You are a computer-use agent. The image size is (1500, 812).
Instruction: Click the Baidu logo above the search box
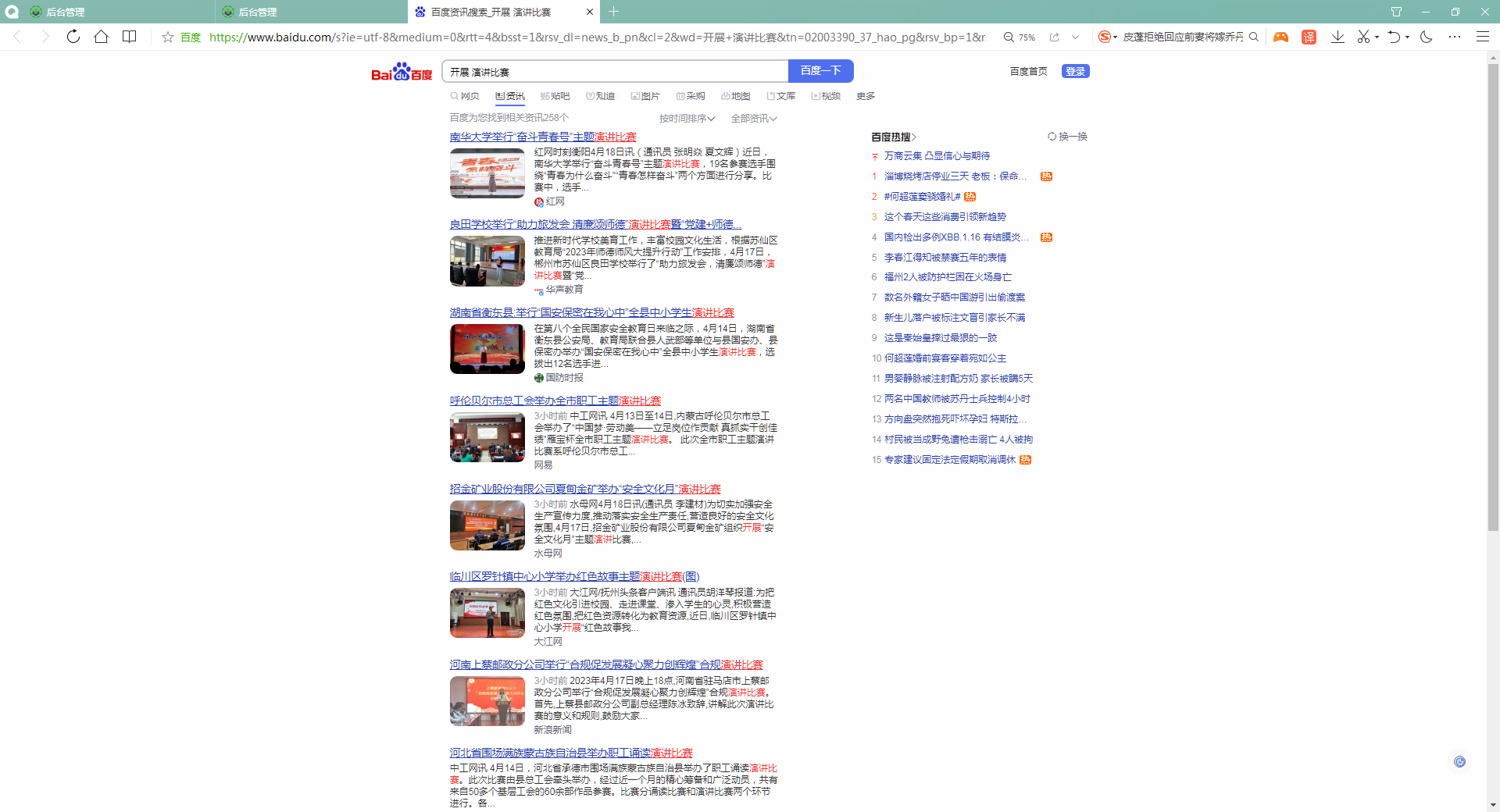click(x=401, y=71)
